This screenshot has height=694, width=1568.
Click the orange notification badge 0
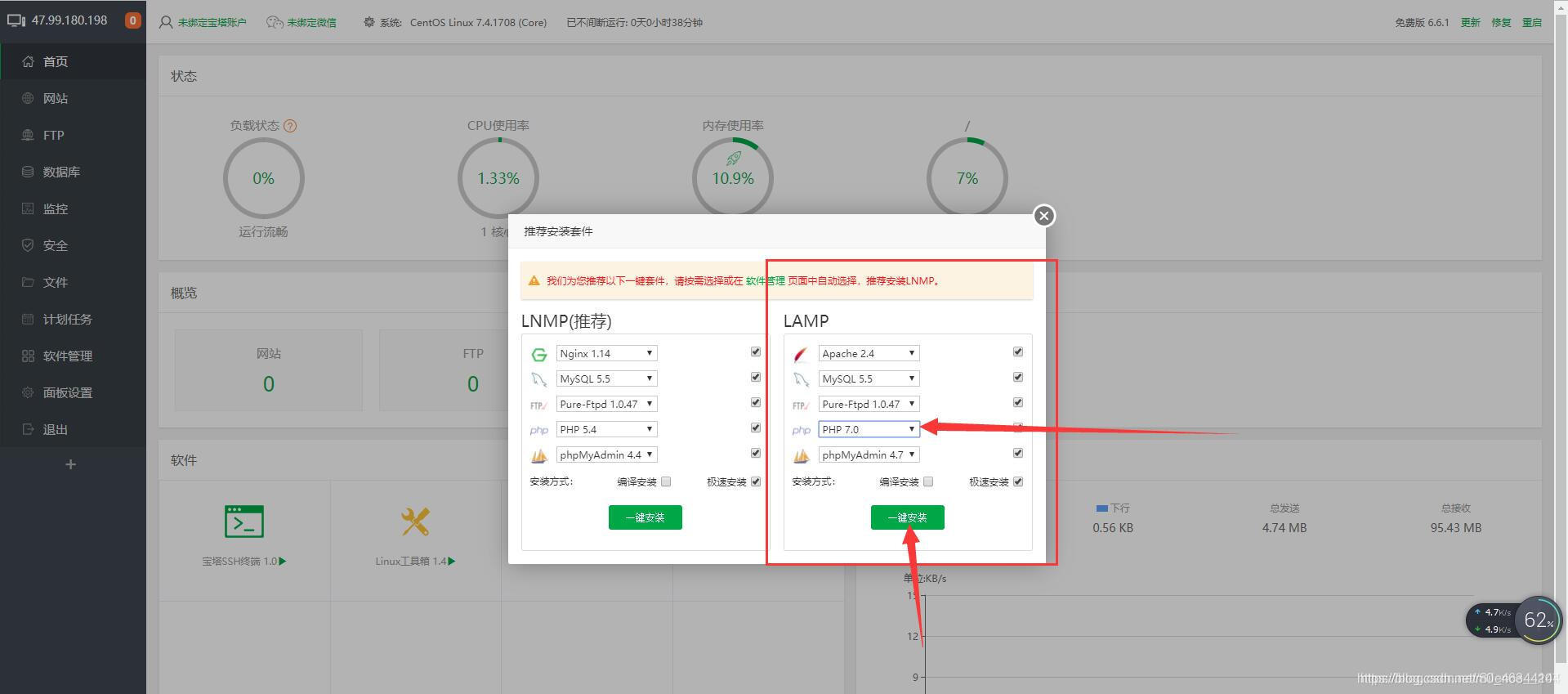132,20
